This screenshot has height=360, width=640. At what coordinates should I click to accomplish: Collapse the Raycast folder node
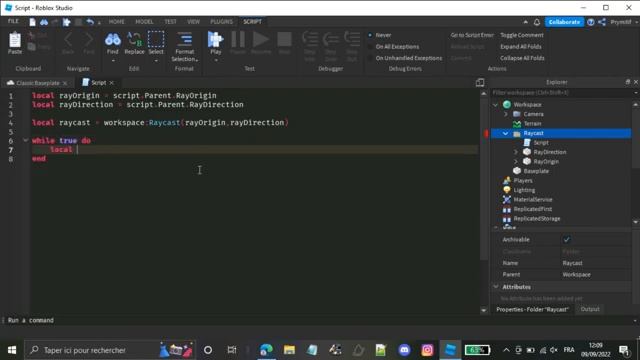coord(506,133)
